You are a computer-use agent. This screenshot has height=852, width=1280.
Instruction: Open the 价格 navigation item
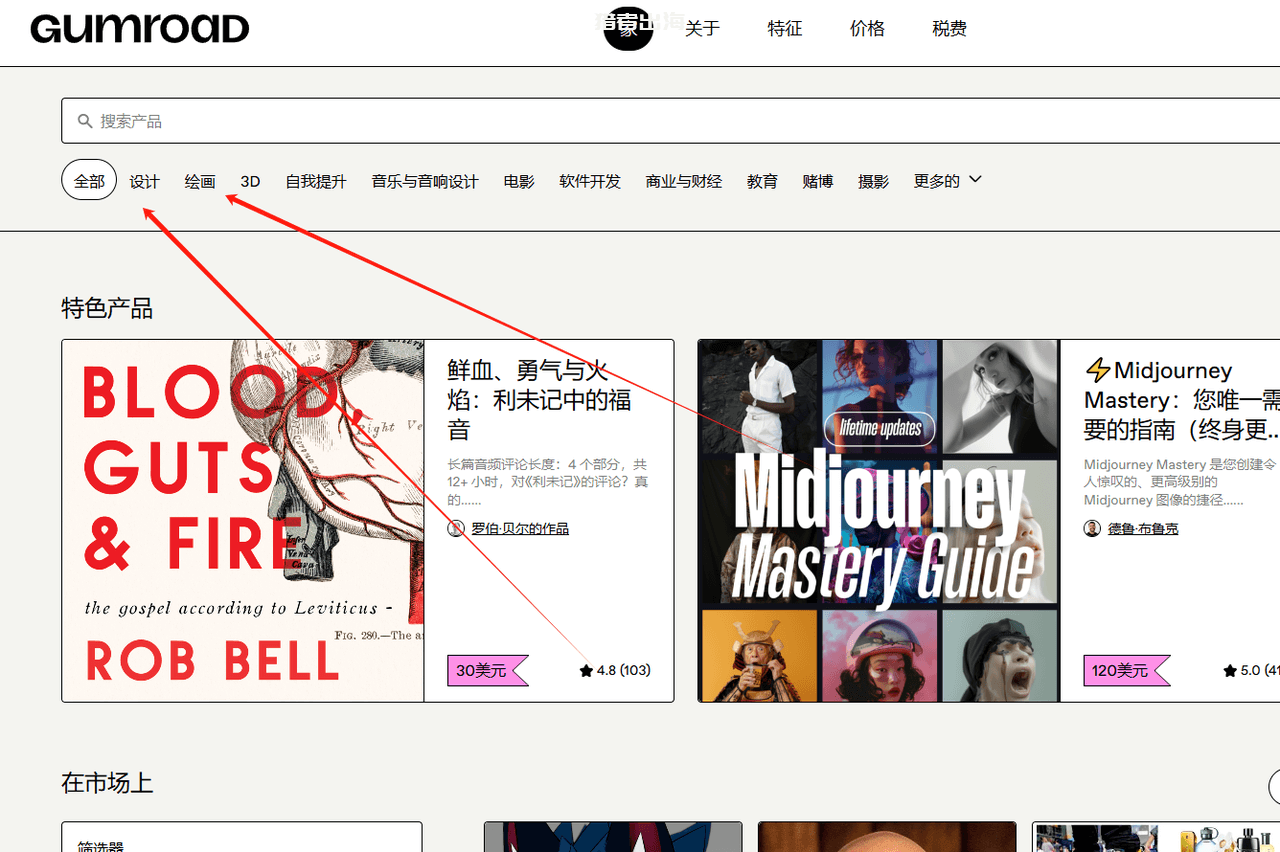point(867,29)
